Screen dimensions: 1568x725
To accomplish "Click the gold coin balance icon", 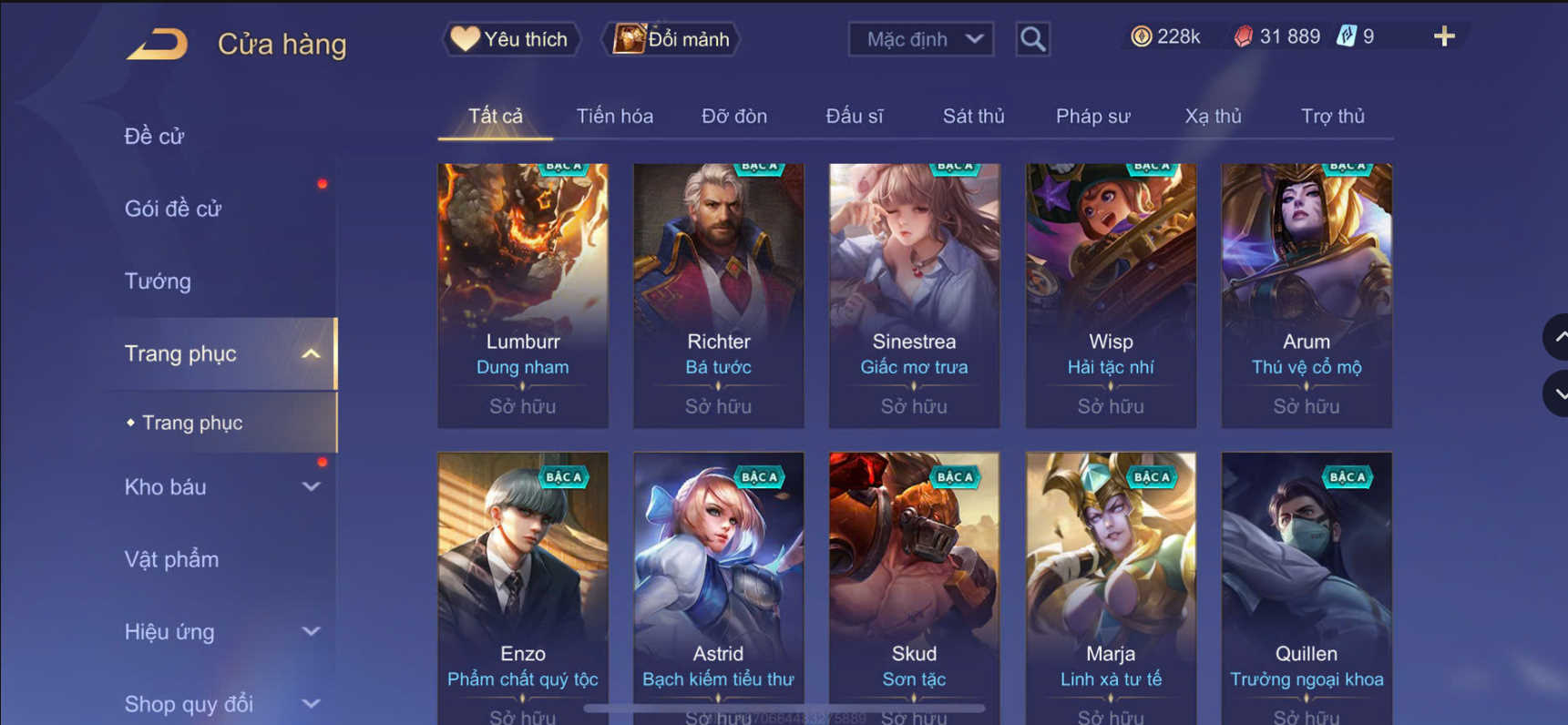I will point(1141,36).
